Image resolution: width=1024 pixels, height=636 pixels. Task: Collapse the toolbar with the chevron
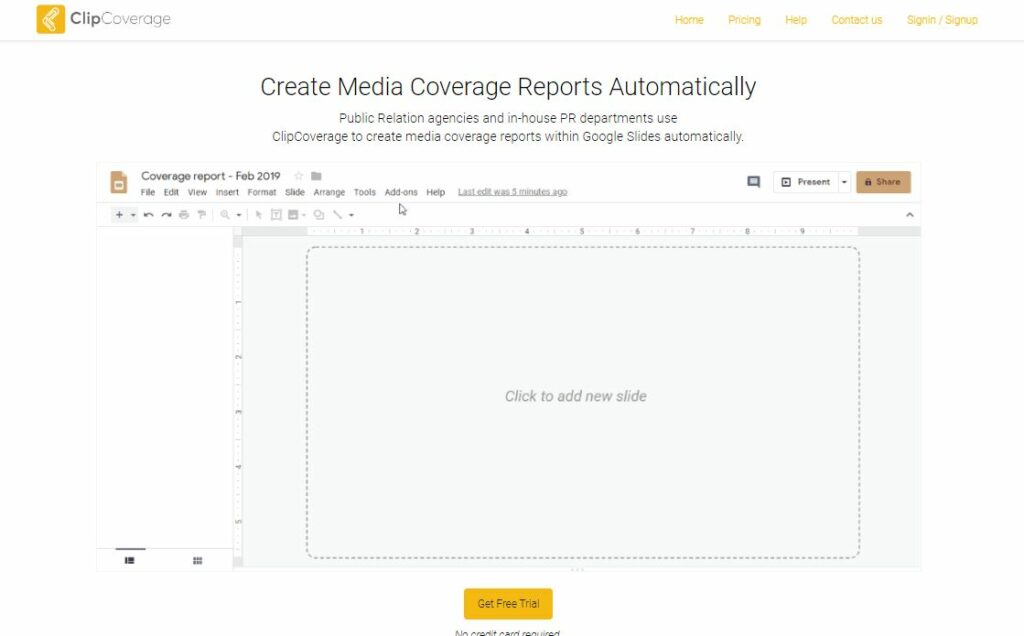click(x=910, y=214)
